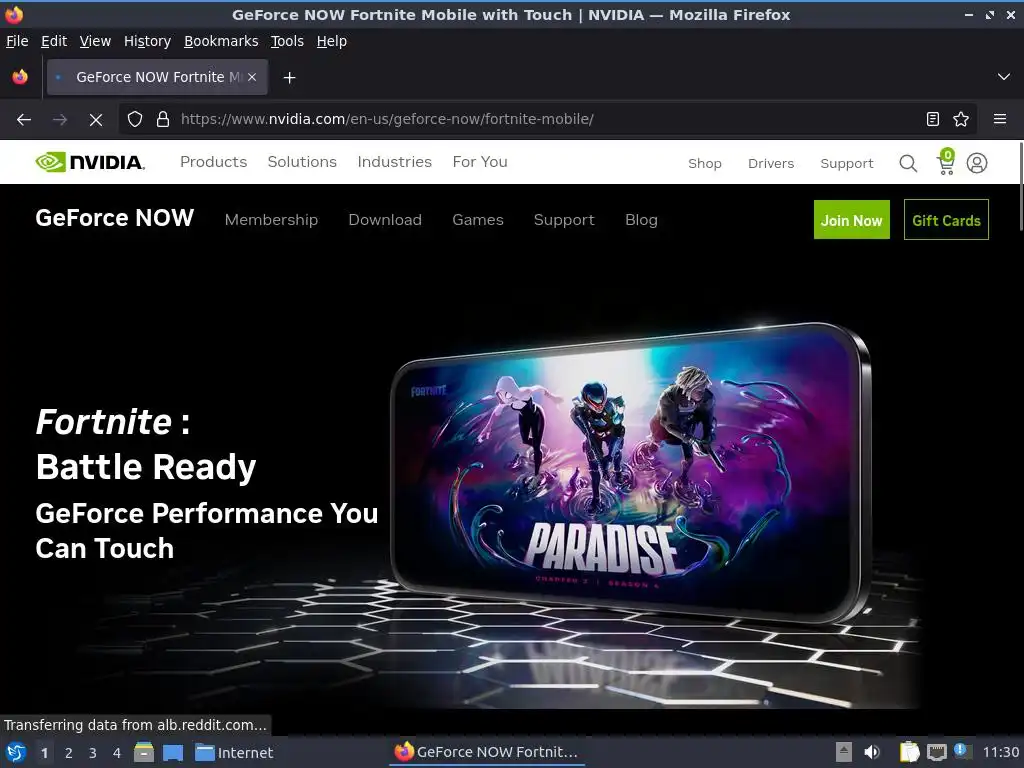Switch to workspace 2
The height and width of the screenshot is (768, 1024).
pos(69,753)
